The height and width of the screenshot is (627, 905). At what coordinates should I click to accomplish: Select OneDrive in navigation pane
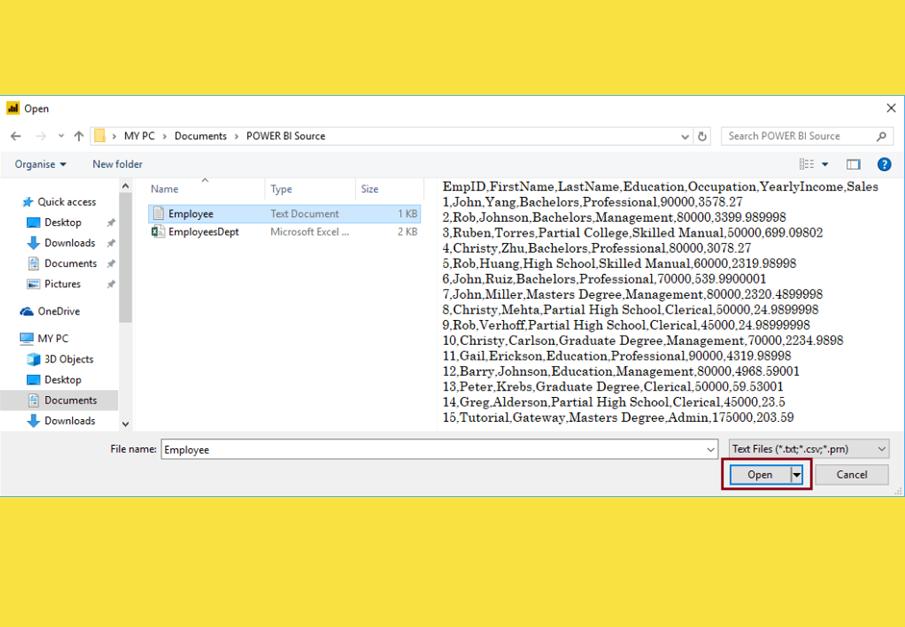[59, 311]
